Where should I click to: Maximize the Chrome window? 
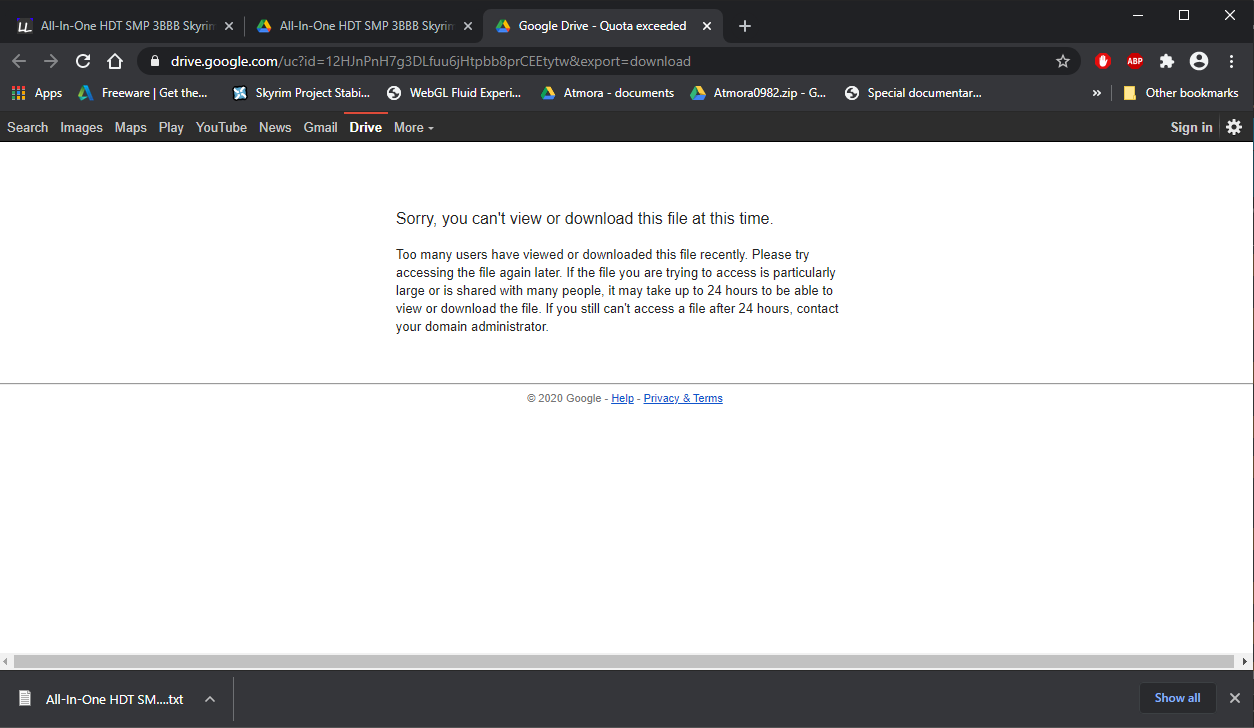1184,14
